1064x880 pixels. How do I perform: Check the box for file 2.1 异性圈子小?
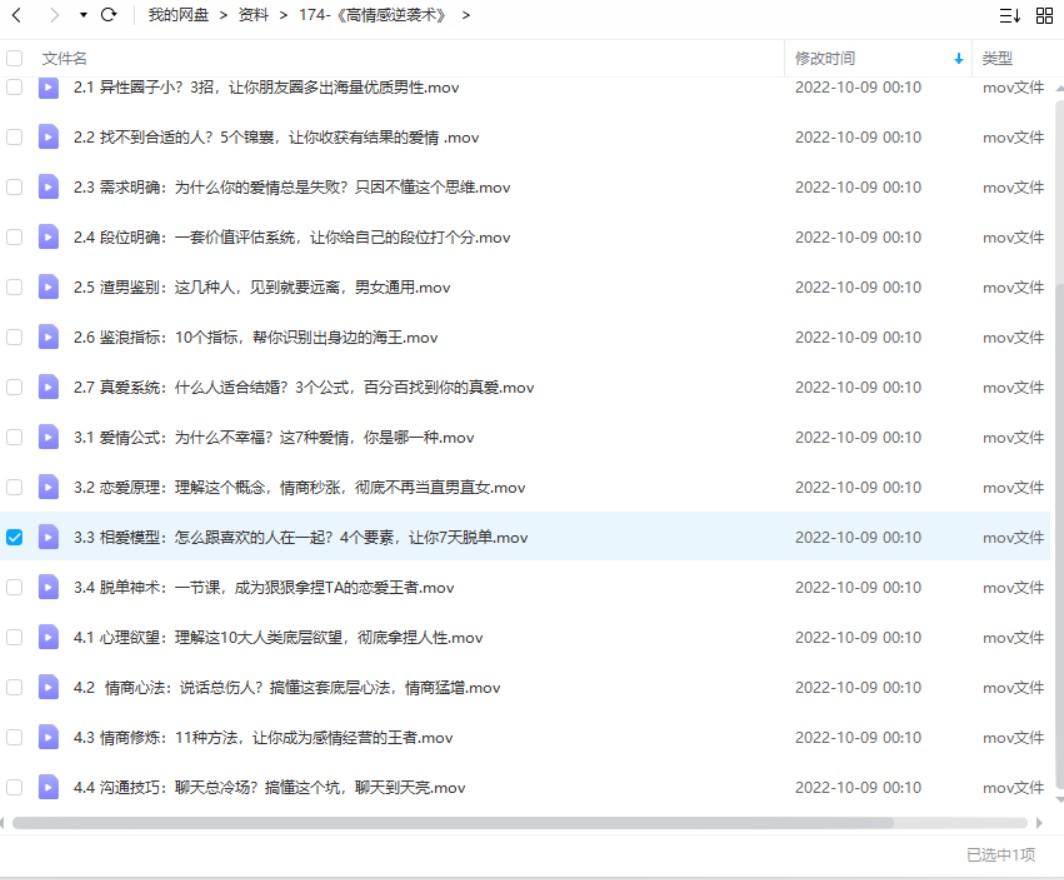pyautogui.click(x=14, y=87)
